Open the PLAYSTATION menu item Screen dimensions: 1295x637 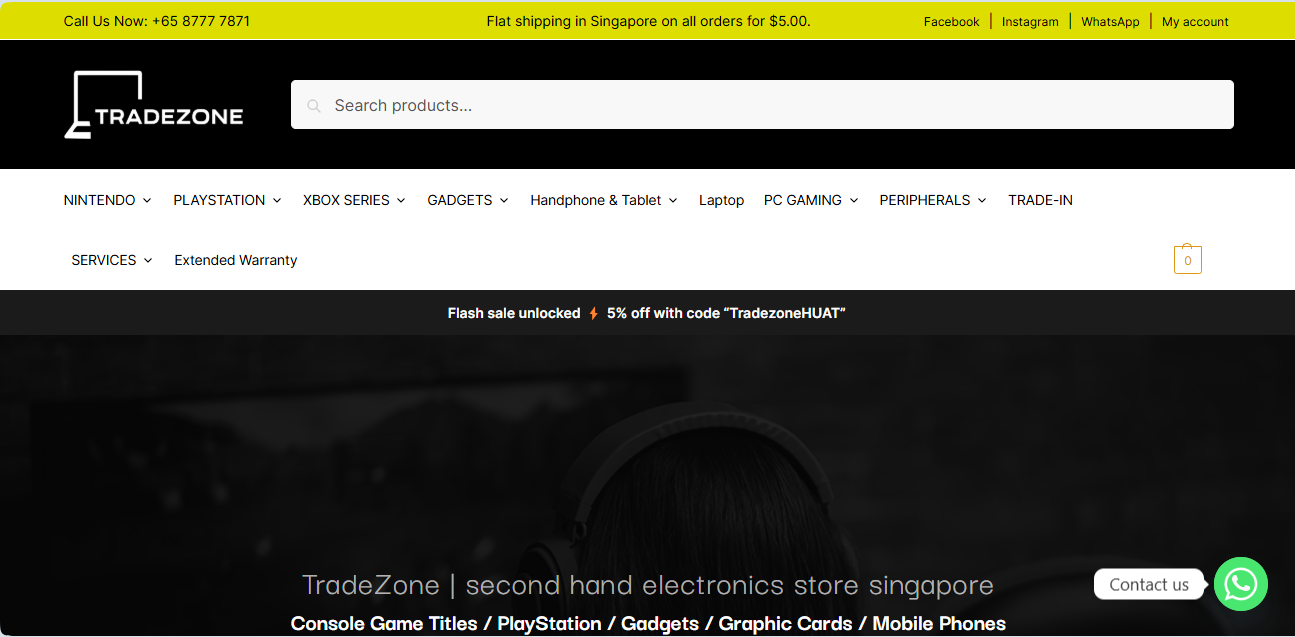[x=219, y=200]
